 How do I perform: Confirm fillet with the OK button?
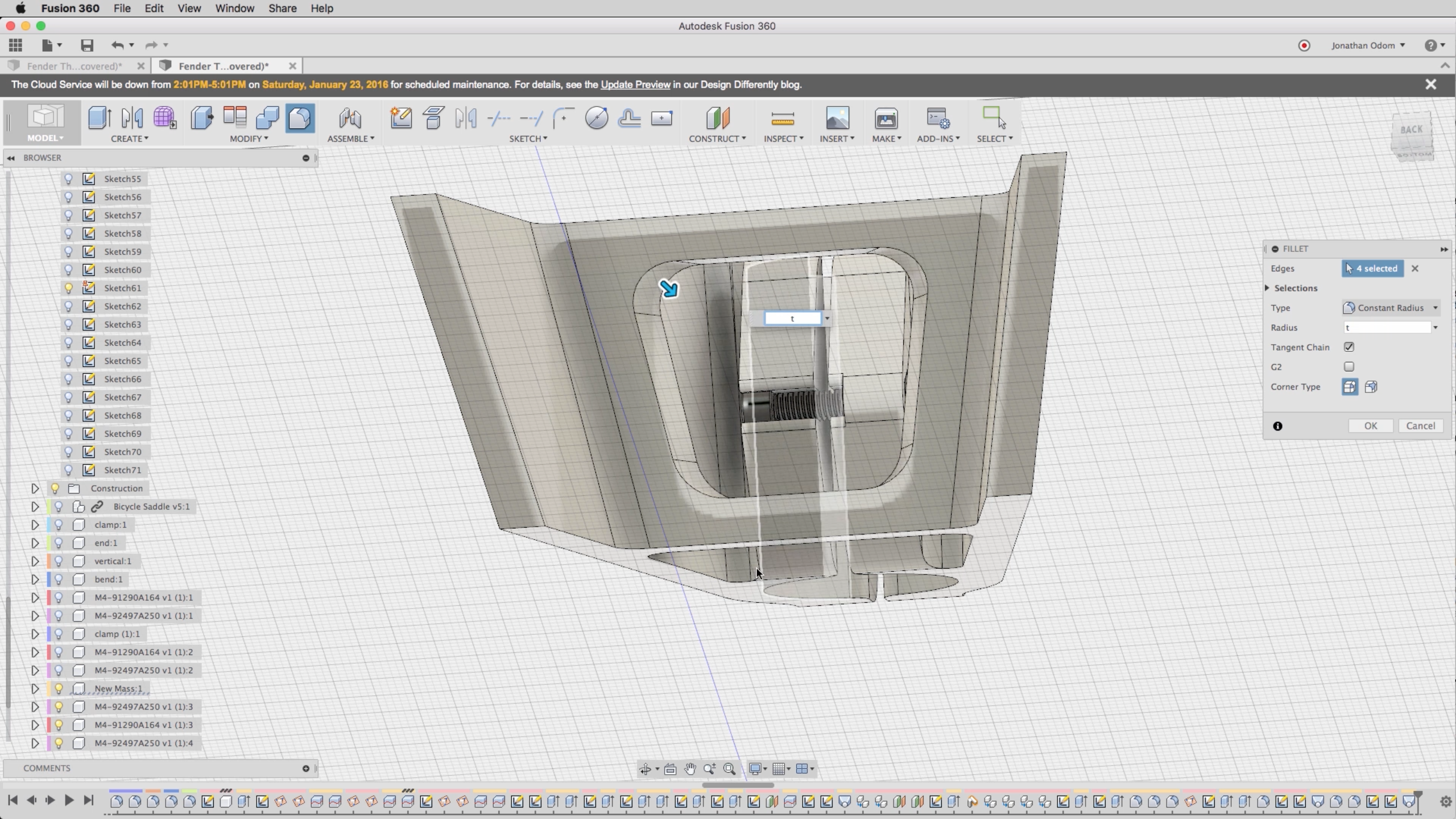1370,426
